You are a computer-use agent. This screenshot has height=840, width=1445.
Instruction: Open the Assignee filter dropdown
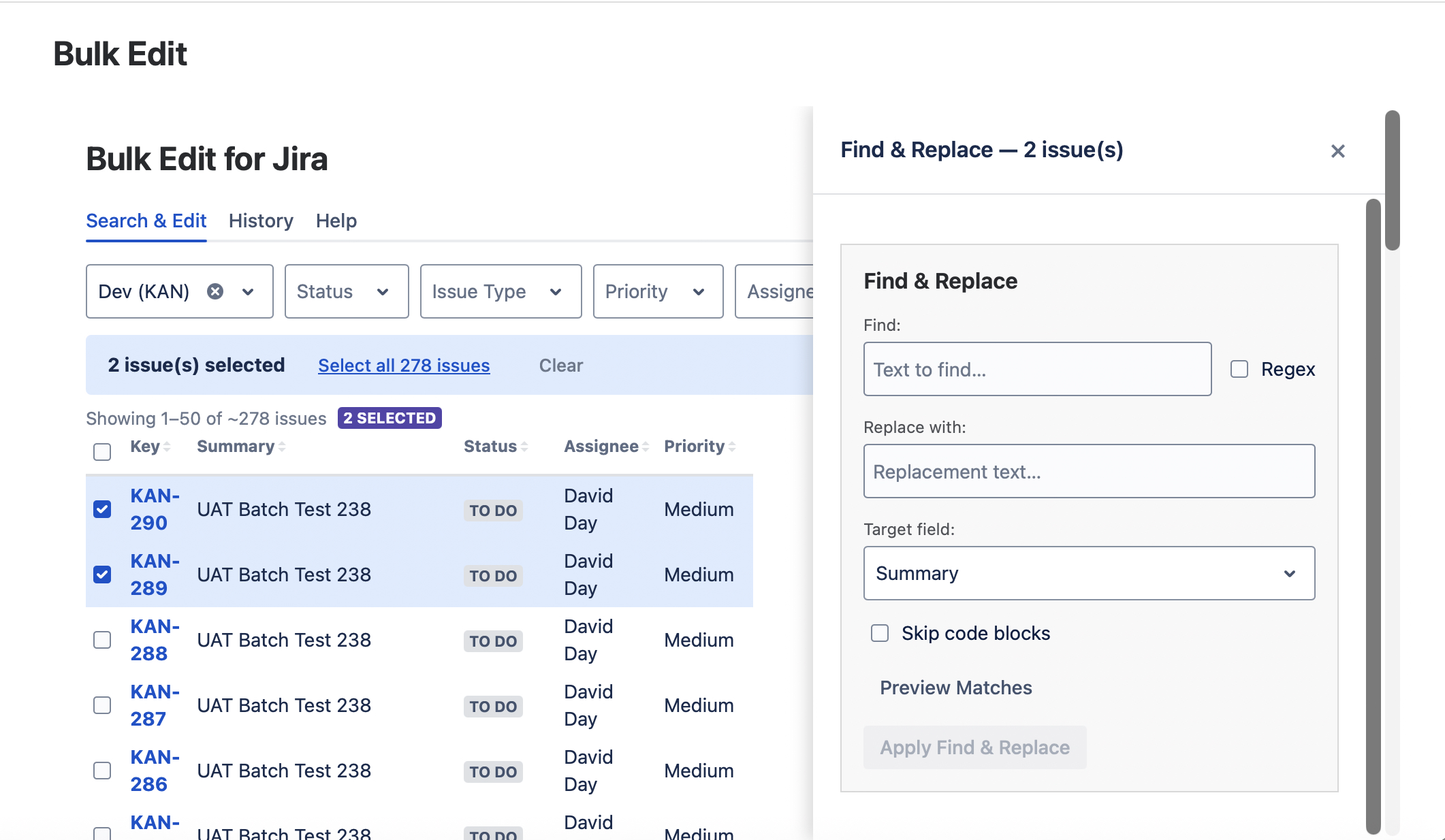(x=775, y=291)
